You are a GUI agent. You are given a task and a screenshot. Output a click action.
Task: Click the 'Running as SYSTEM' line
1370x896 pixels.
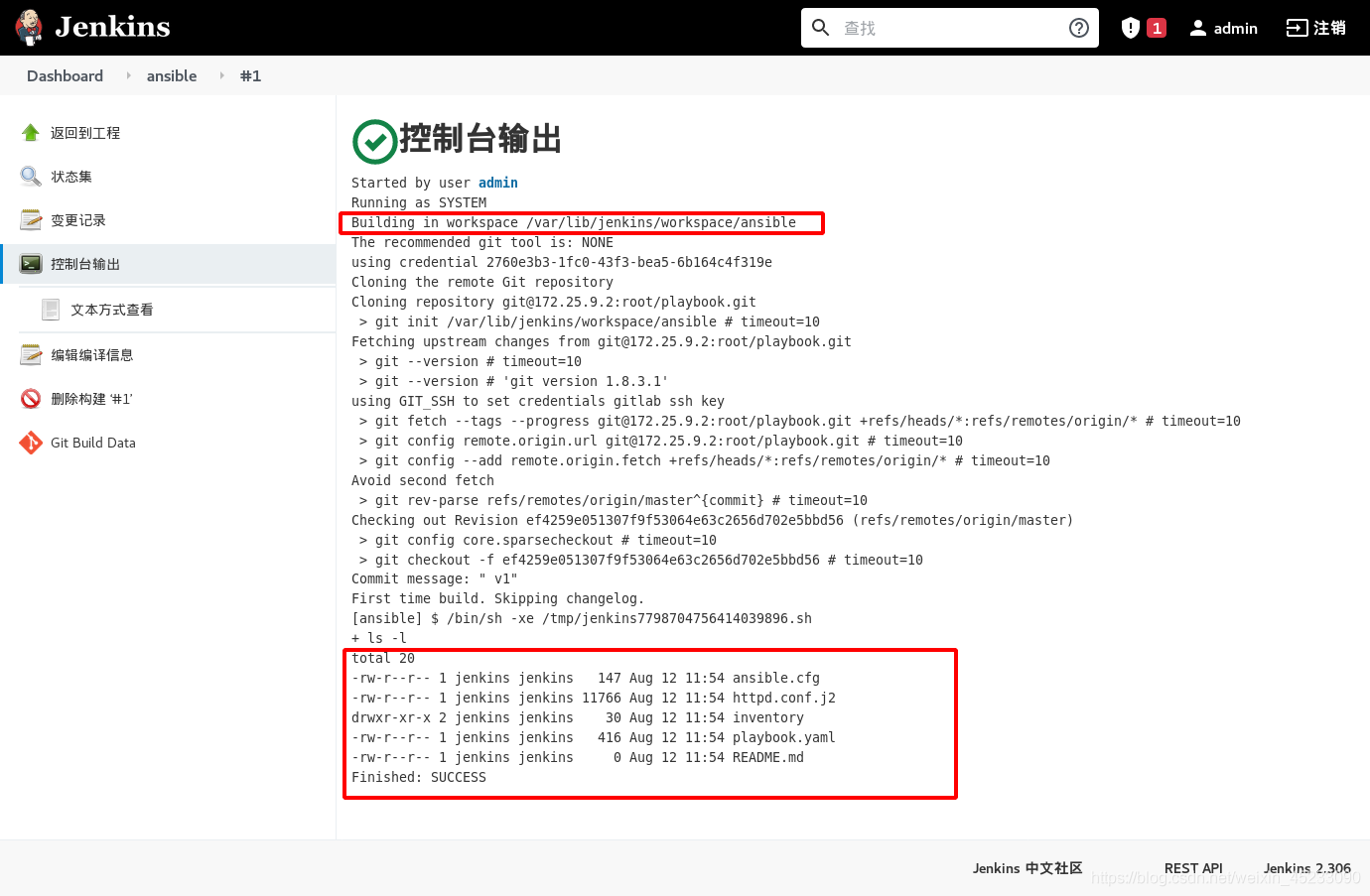(x=419, y=202)
